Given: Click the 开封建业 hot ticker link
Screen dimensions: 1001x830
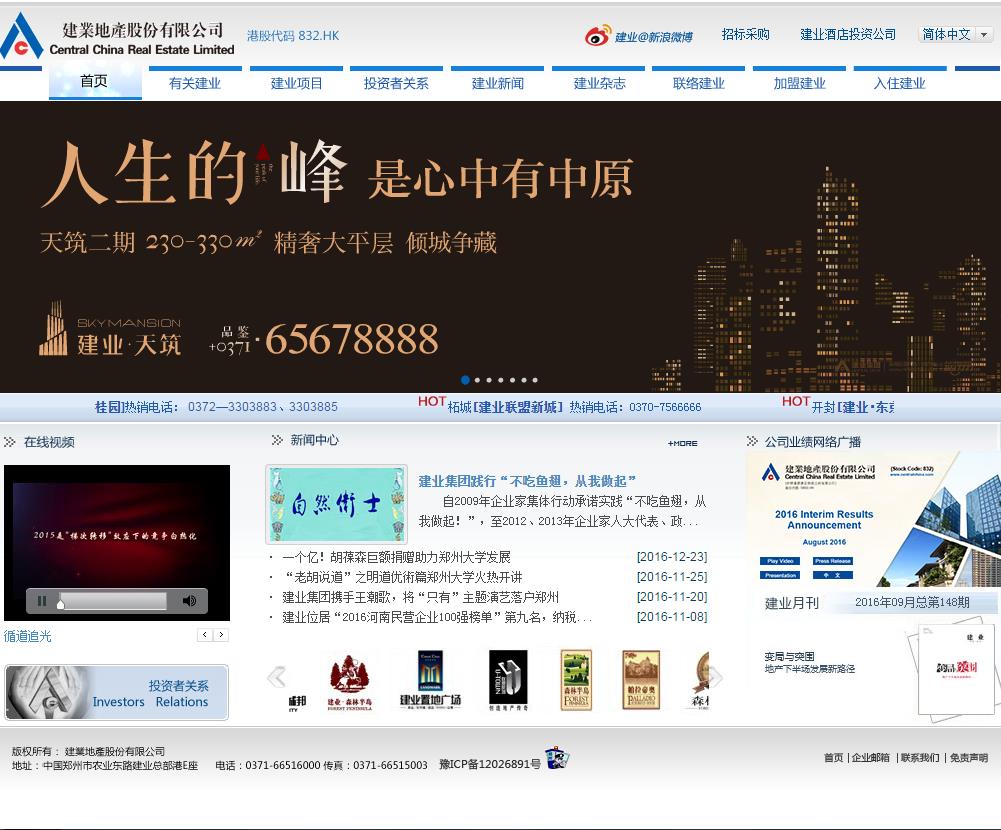Looking at the screenshot, I should [x=852, y=407].
